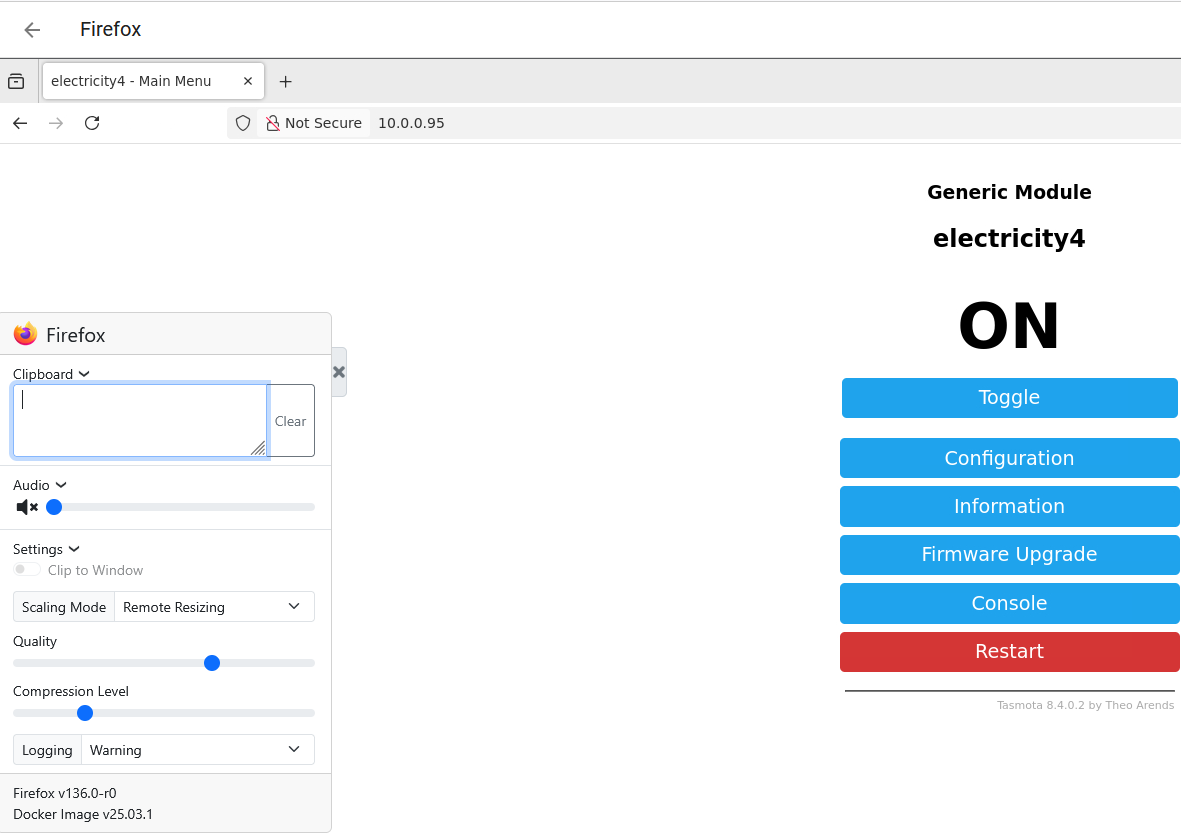Open the Tasmota Console
The width and height of the screenshot is (1181, 840).
point(1009,603)
